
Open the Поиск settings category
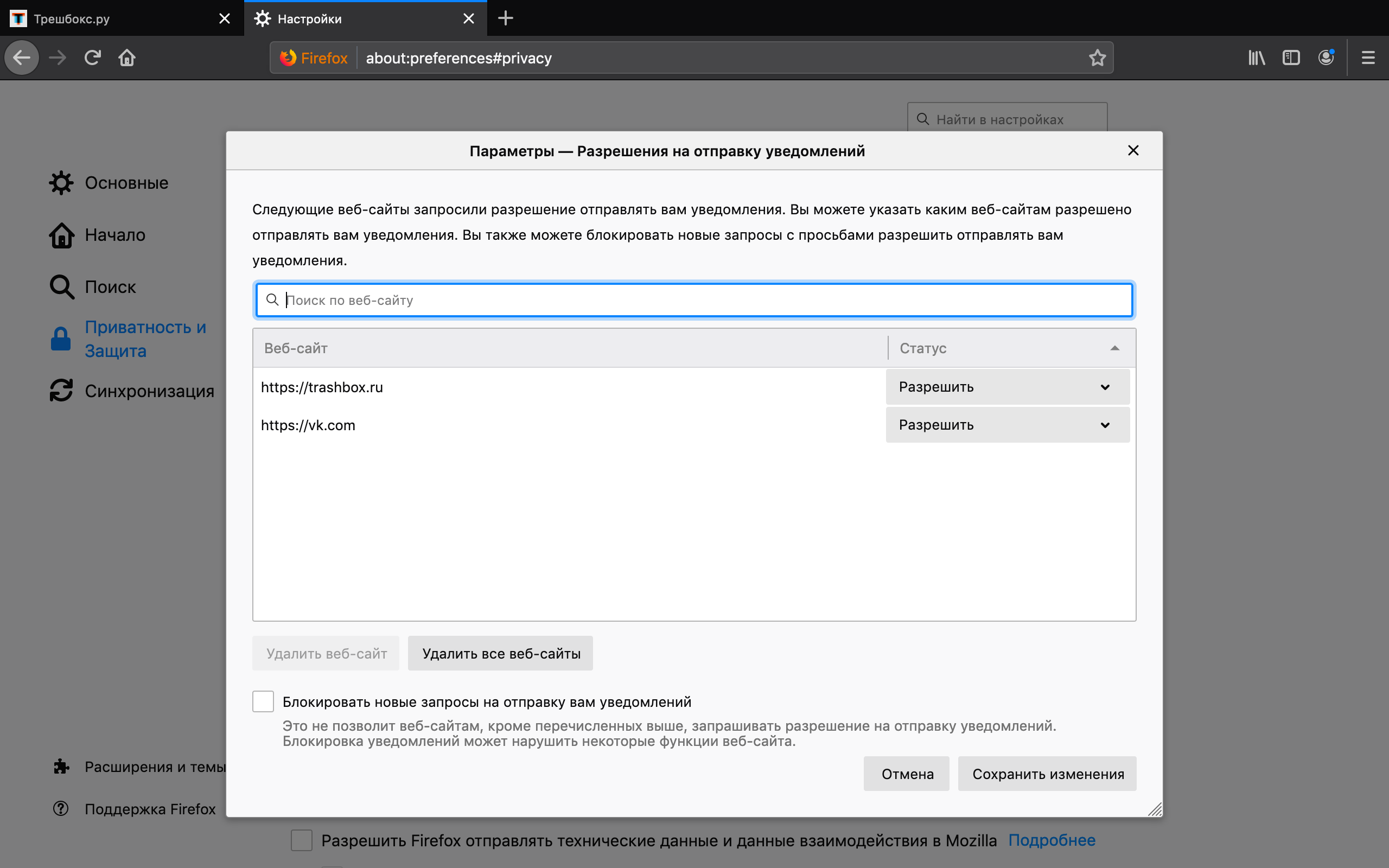click(110, 286)
